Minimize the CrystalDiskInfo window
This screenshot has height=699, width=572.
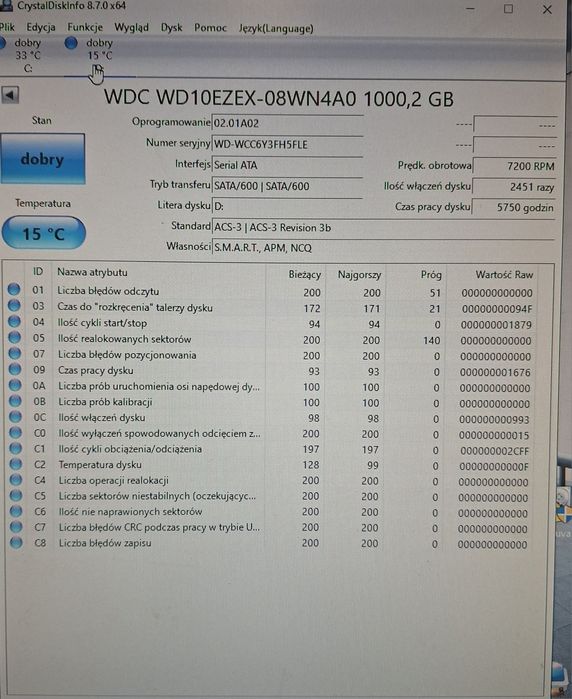470,8
